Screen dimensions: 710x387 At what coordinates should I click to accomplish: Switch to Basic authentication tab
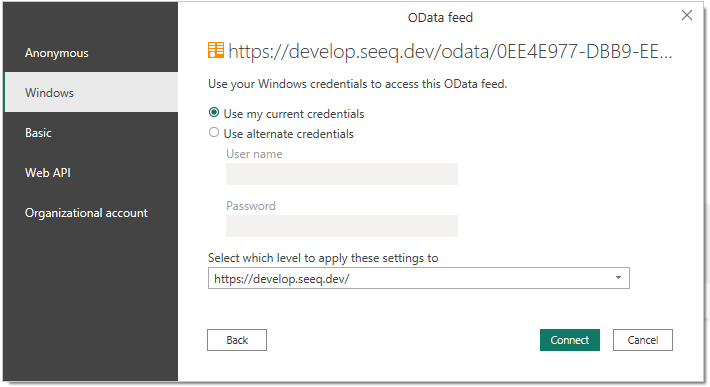[91, 133]
